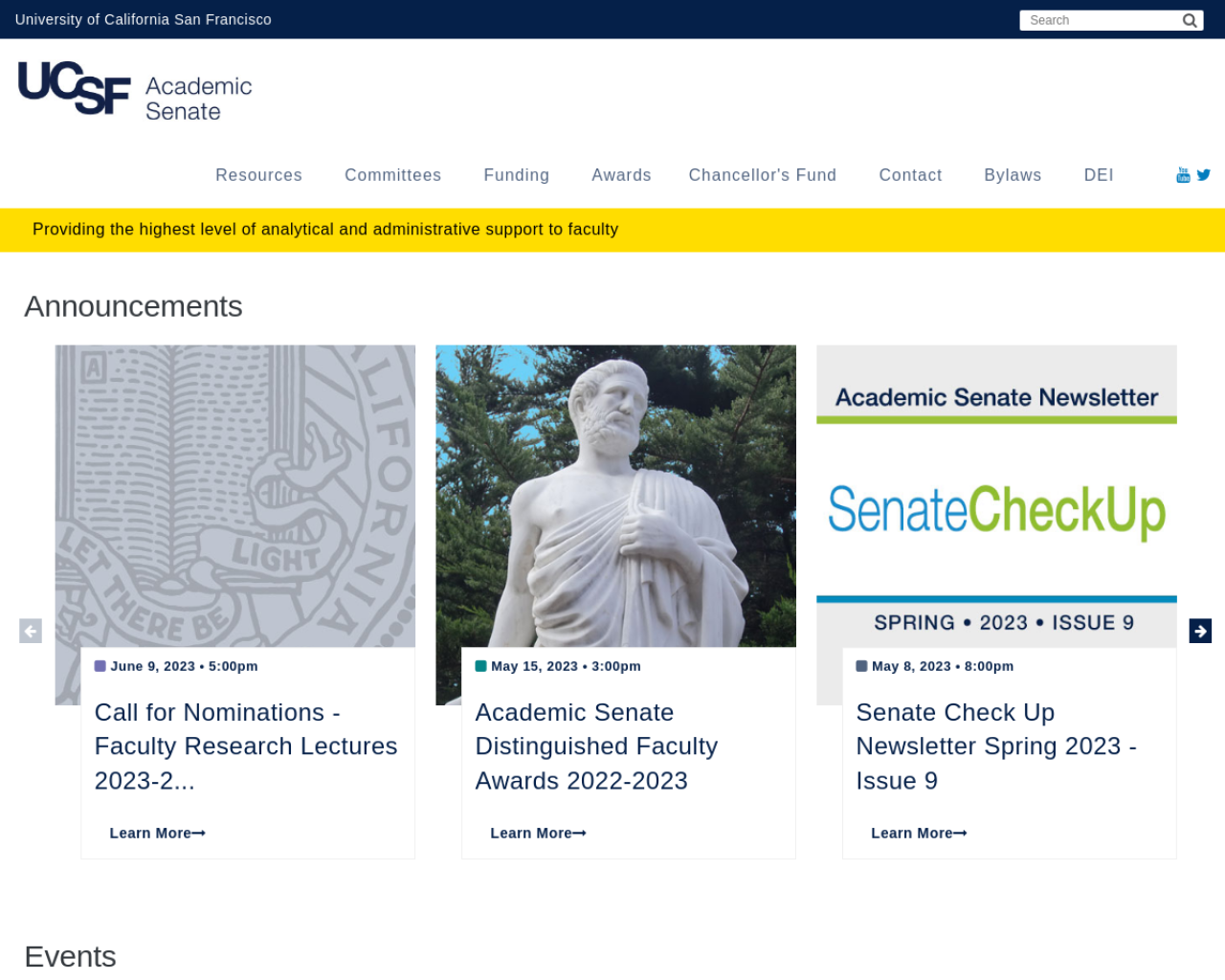Open the Resources menu
The height and width of the screenshot is (980, 1225).
pos(258,175)
